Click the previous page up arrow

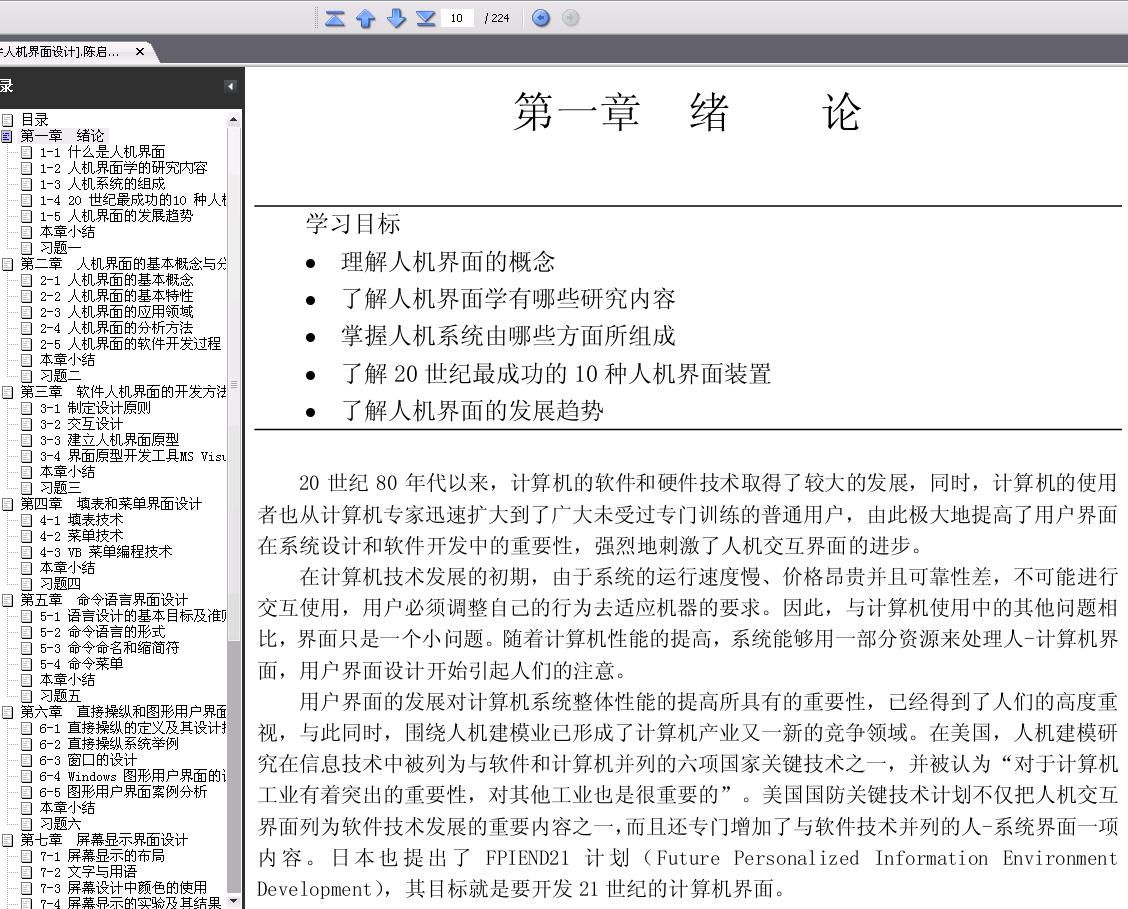[x=365, y=18]
